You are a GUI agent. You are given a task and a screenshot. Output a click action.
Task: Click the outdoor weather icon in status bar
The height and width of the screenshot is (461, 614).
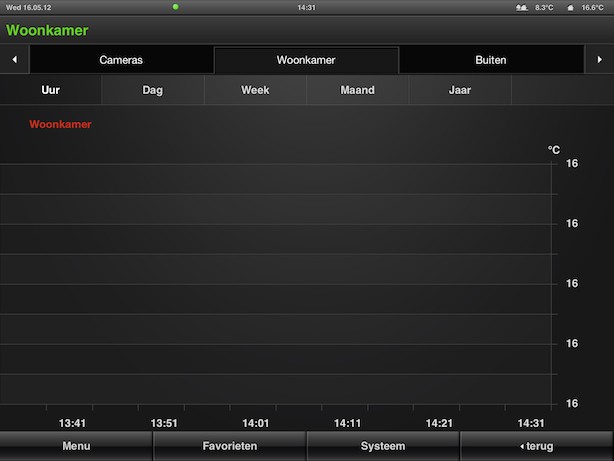click(x=521, y=7)
